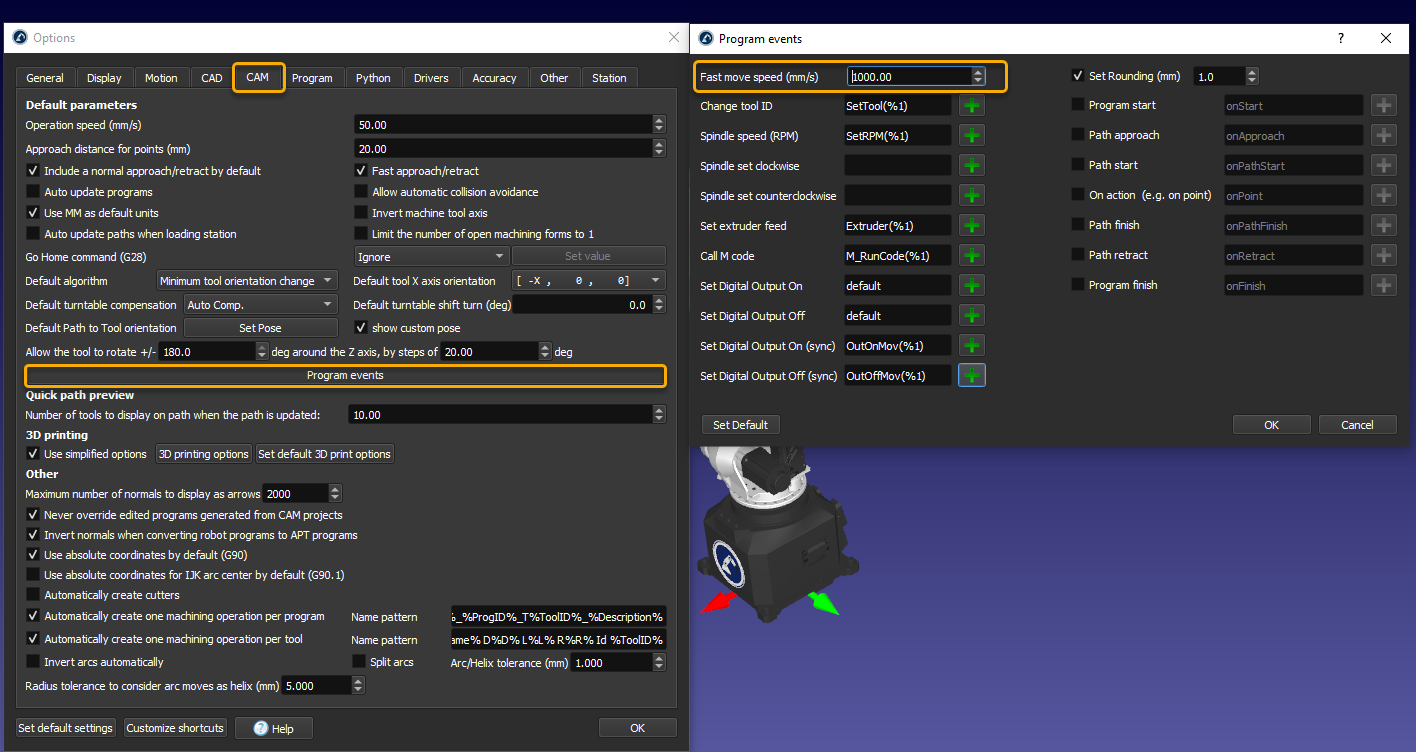
Task: Enable the Path approach checkbox
Action: (x=1078, y=135)
